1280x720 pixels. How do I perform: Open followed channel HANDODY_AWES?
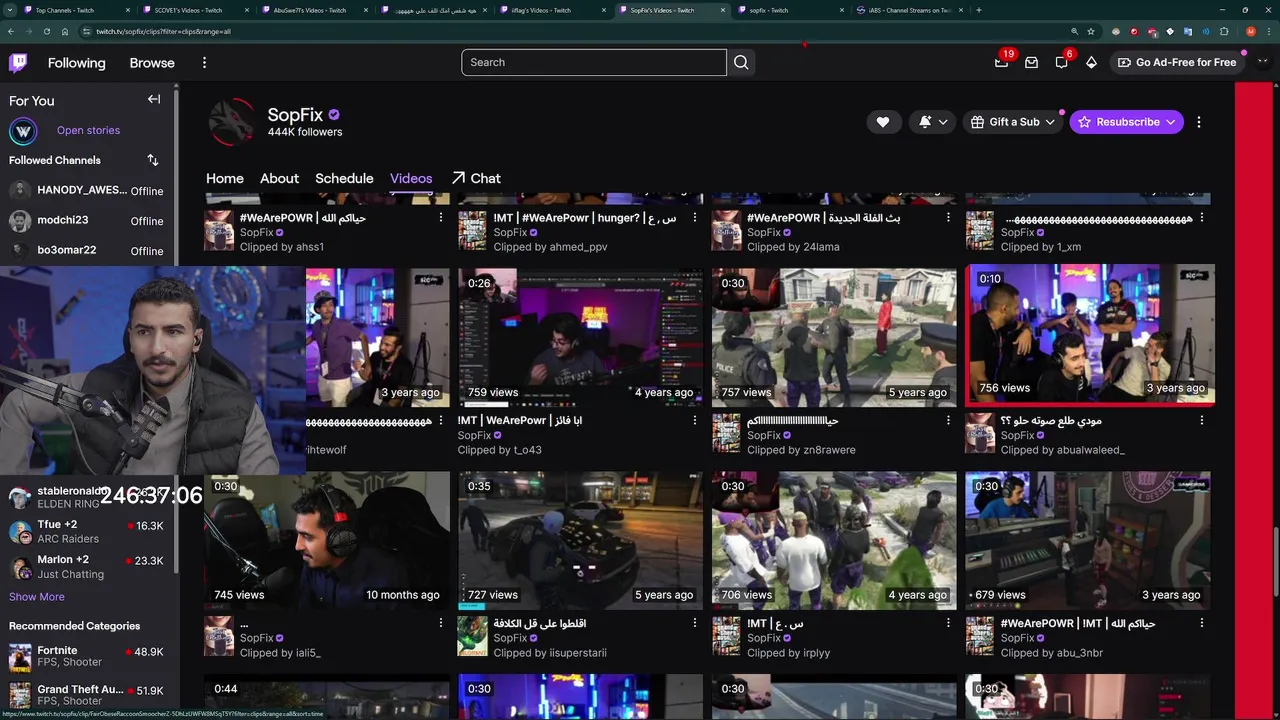pos(86,190)
